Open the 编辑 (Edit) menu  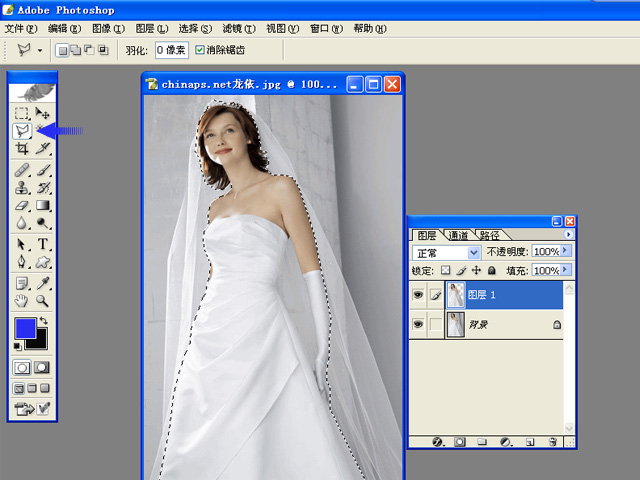(x=64, y=29)
